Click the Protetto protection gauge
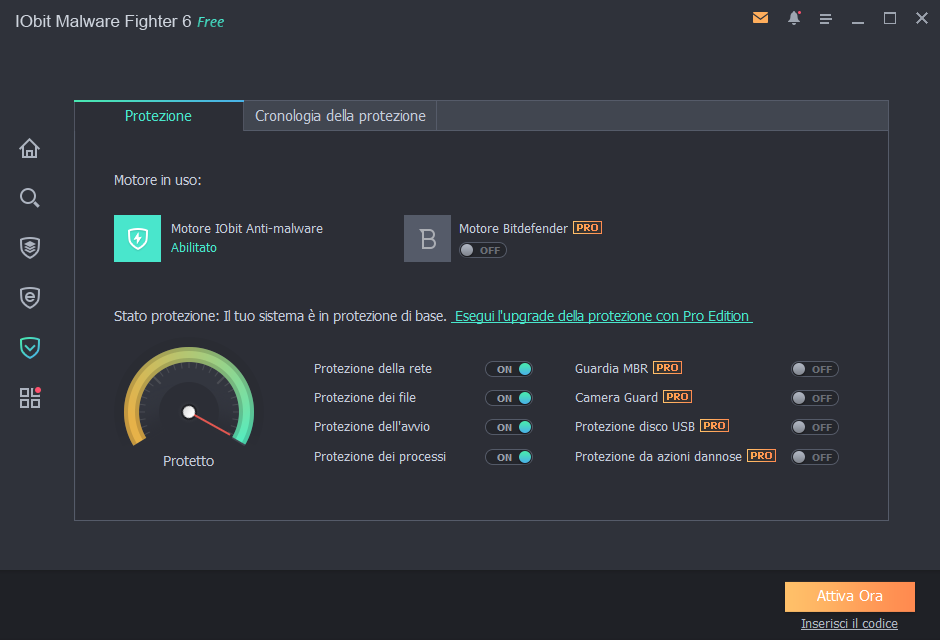This screenshot has height=640, width=940. (189, 405)
